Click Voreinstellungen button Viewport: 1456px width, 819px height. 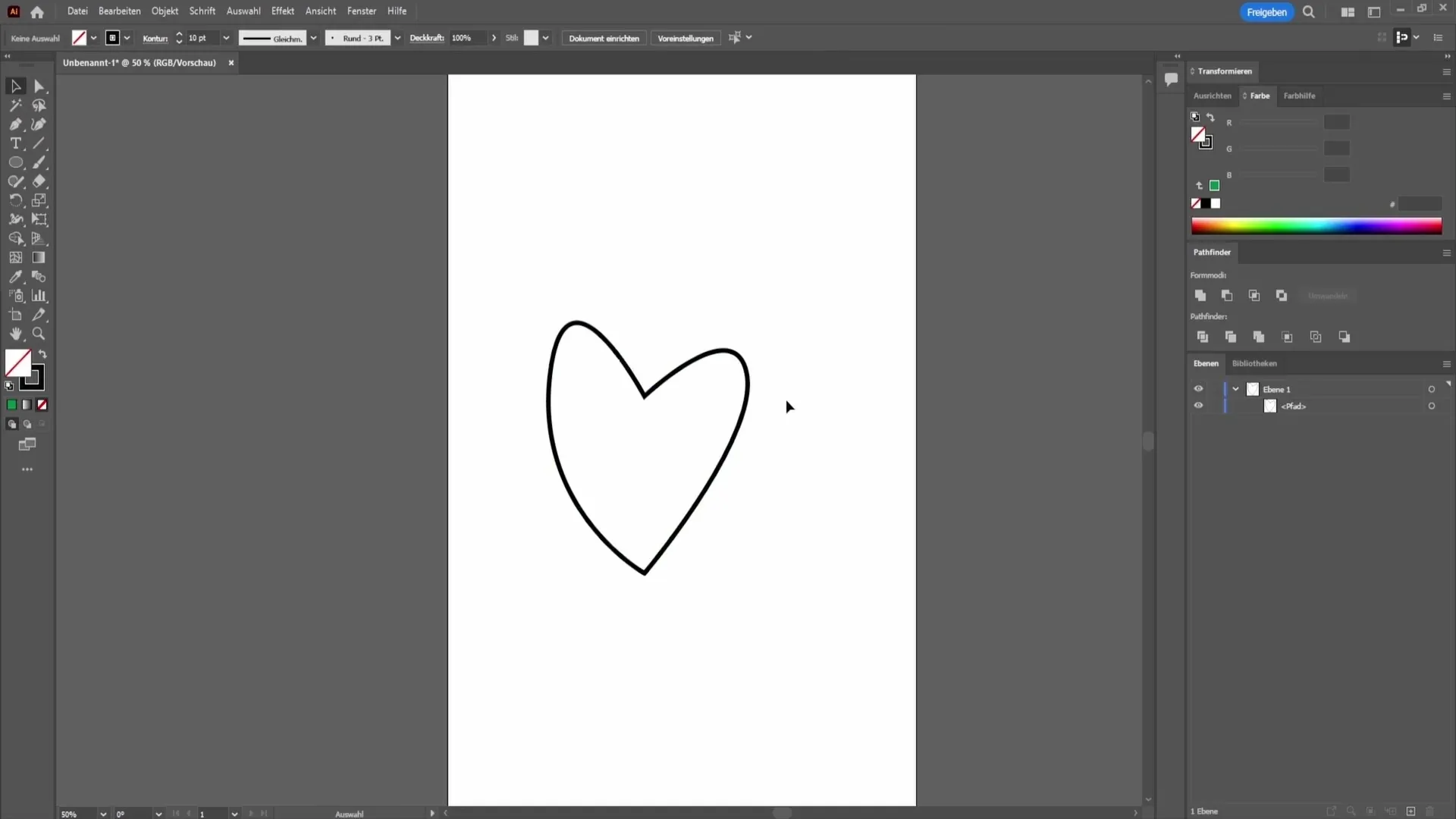click(x=686, y=38)
